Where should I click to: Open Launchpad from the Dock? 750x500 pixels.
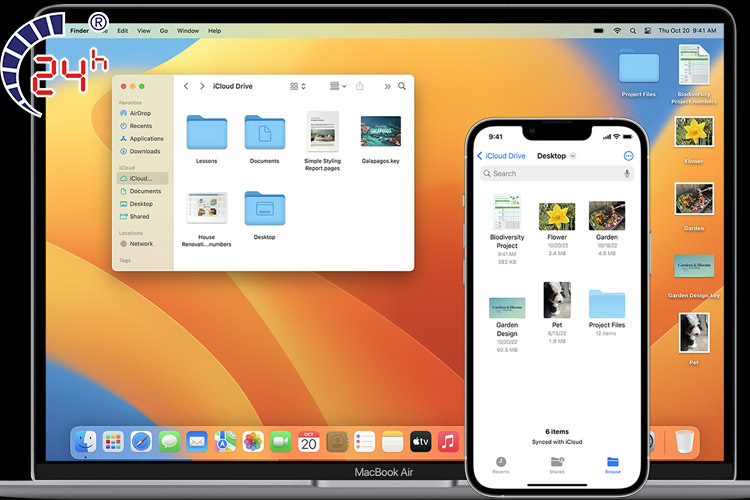(113, 441)
